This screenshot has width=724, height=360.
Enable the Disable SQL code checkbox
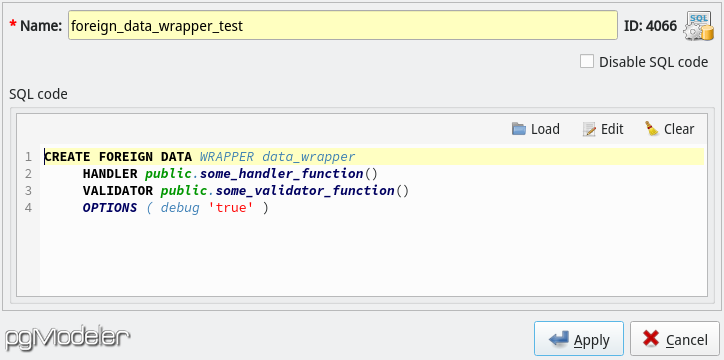587,61
